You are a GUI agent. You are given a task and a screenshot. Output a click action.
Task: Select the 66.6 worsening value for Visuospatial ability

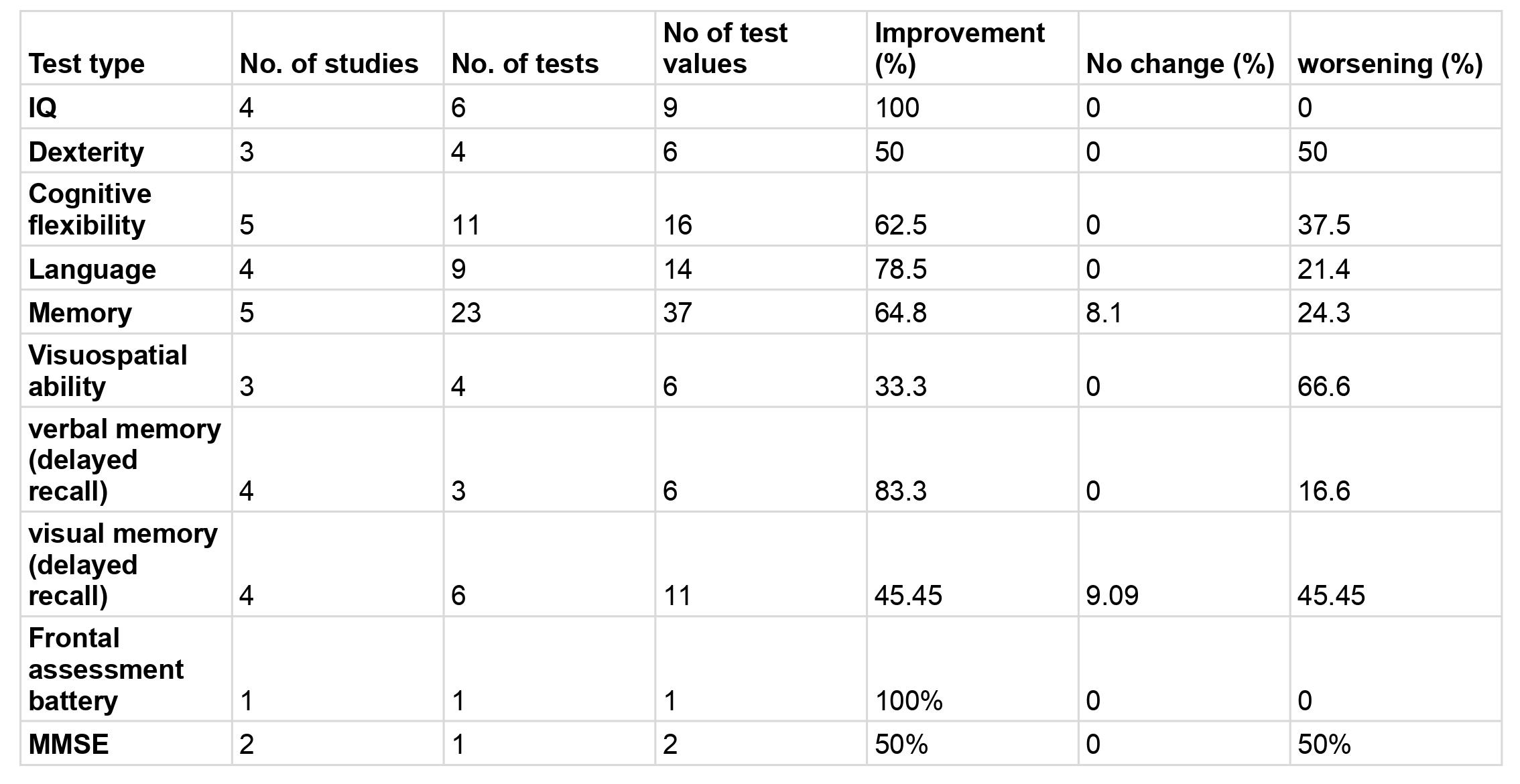coord(1324,387)
